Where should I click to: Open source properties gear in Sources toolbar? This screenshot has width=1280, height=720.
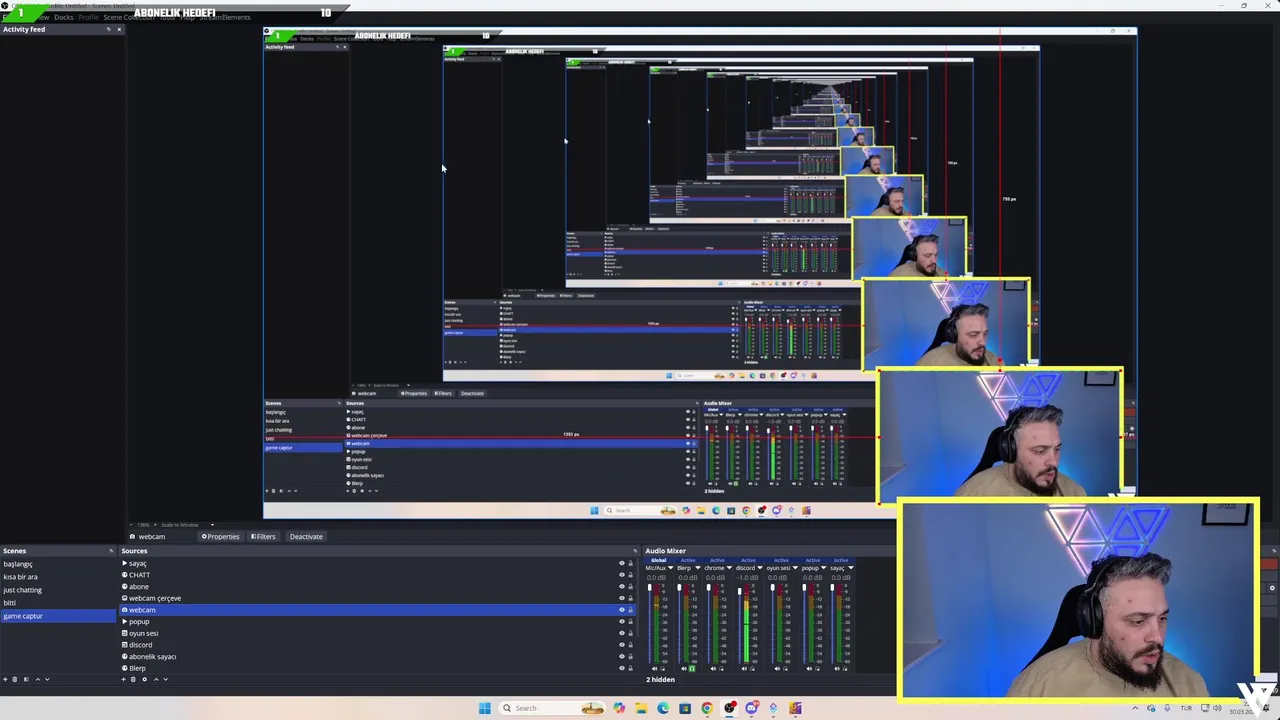144,679
